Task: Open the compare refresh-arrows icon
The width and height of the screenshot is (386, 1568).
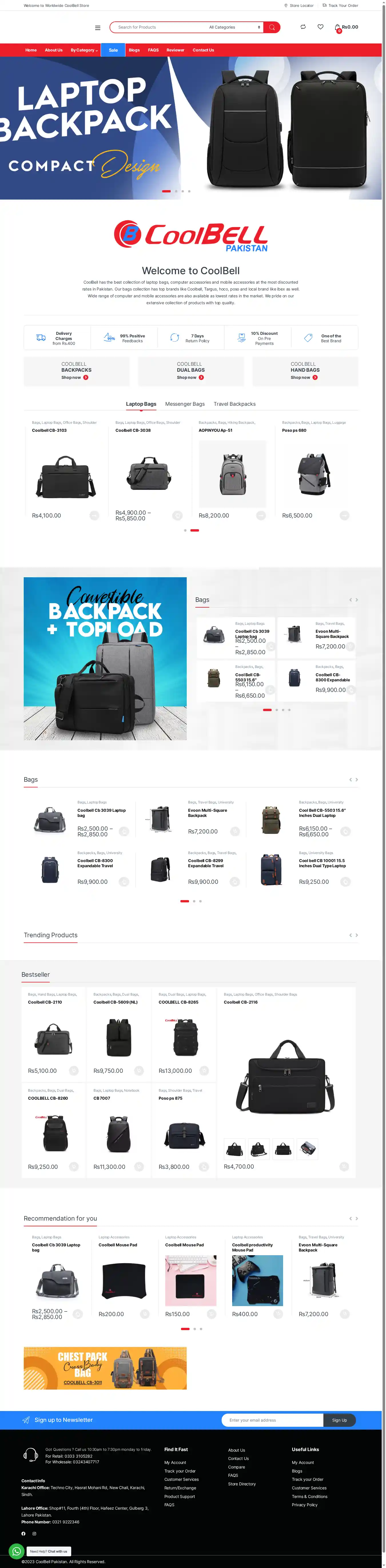Action: tap(303, 27)
